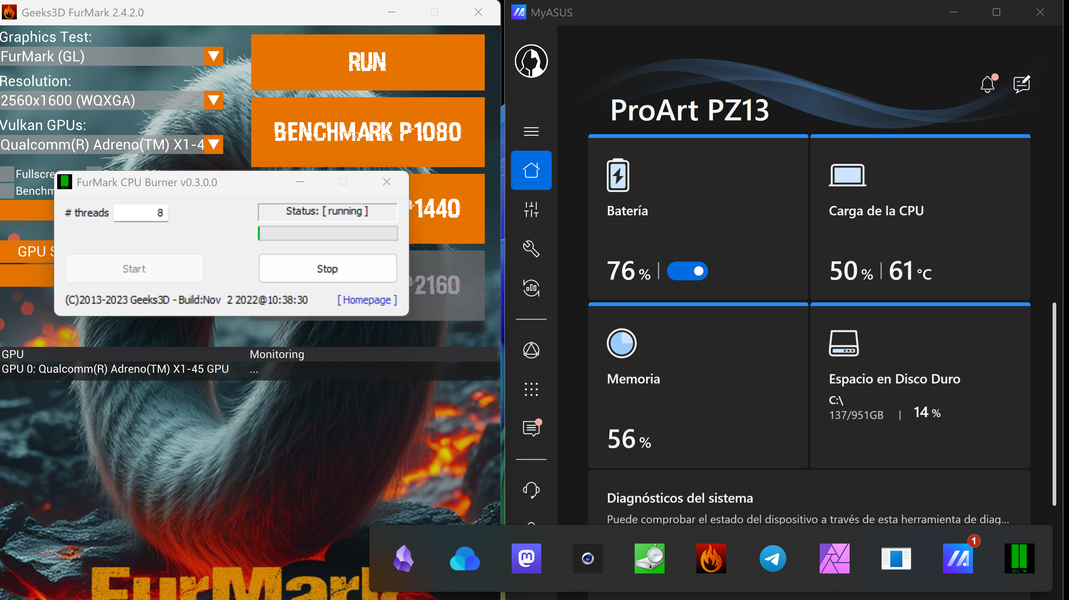
Task: Open the circular-arrow update icon in MyASUS sidebar
Action: [531, 288]
